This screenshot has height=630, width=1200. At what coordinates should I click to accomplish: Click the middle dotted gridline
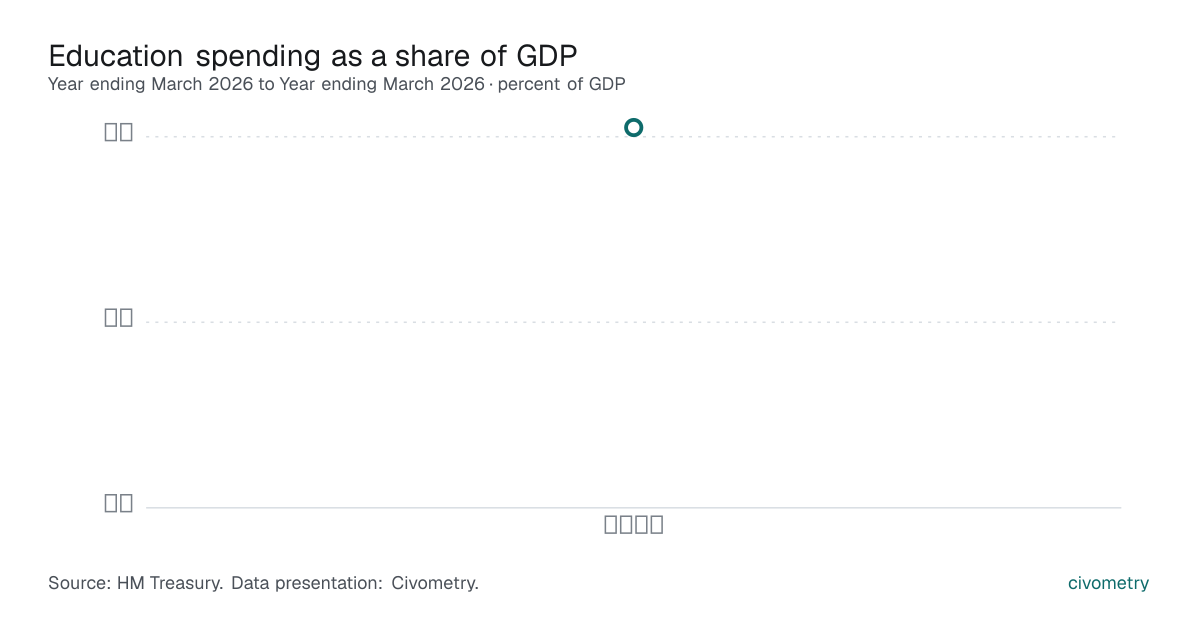633,322
